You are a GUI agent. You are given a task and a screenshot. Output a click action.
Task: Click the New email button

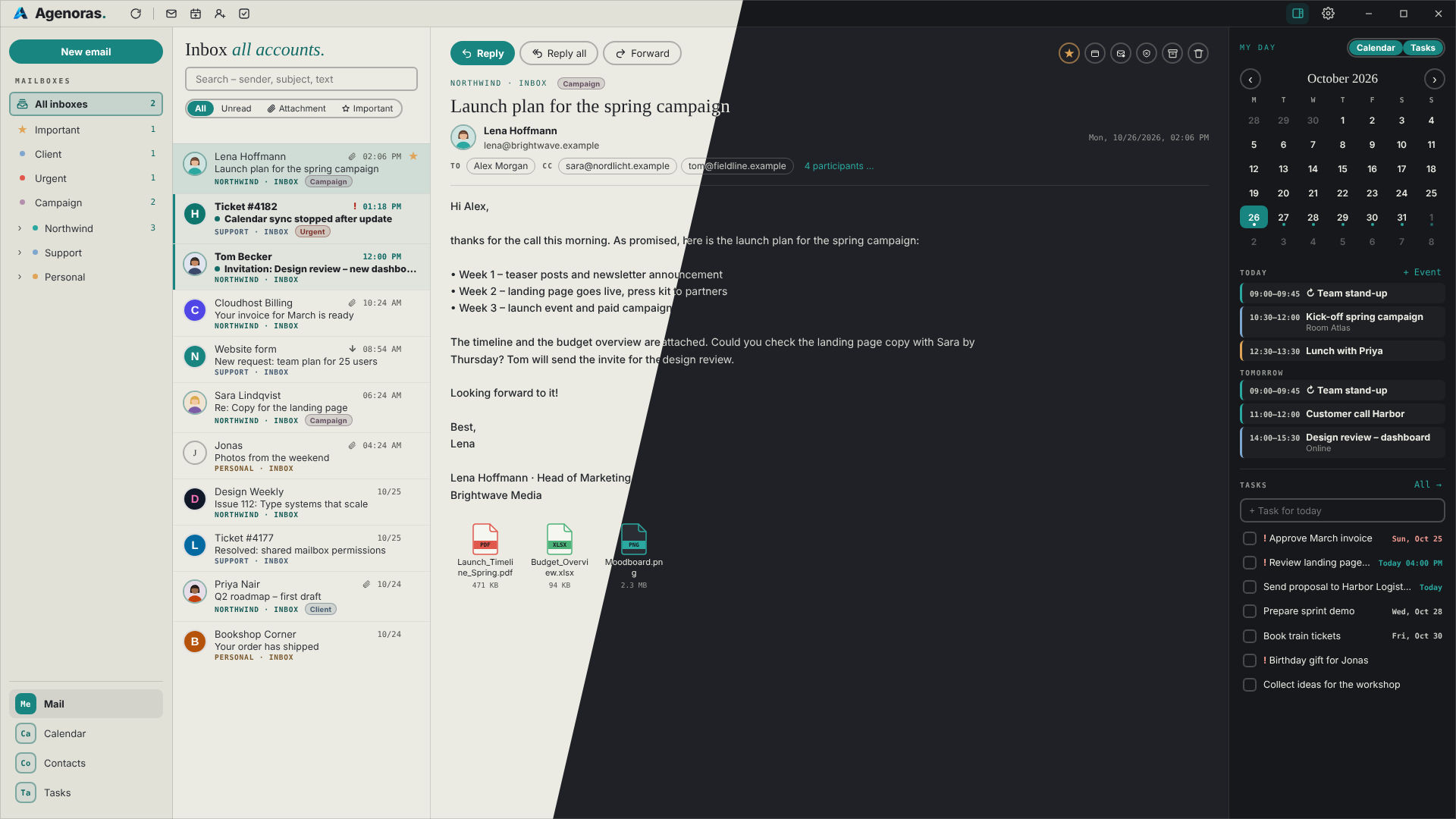click(x=86, y=52)
